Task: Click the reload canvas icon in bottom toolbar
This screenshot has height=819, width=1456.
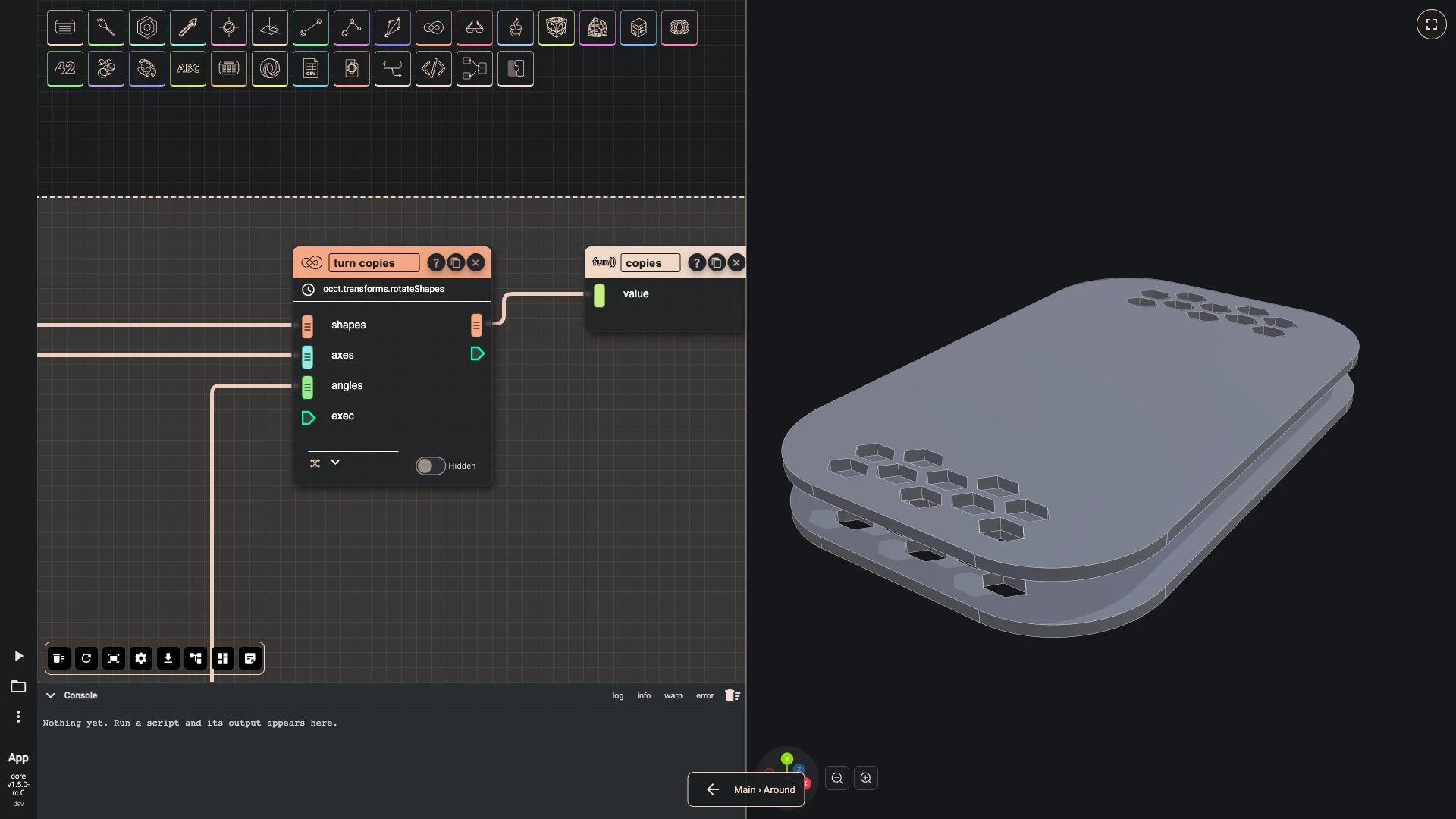Action: (x=86, y=658)
